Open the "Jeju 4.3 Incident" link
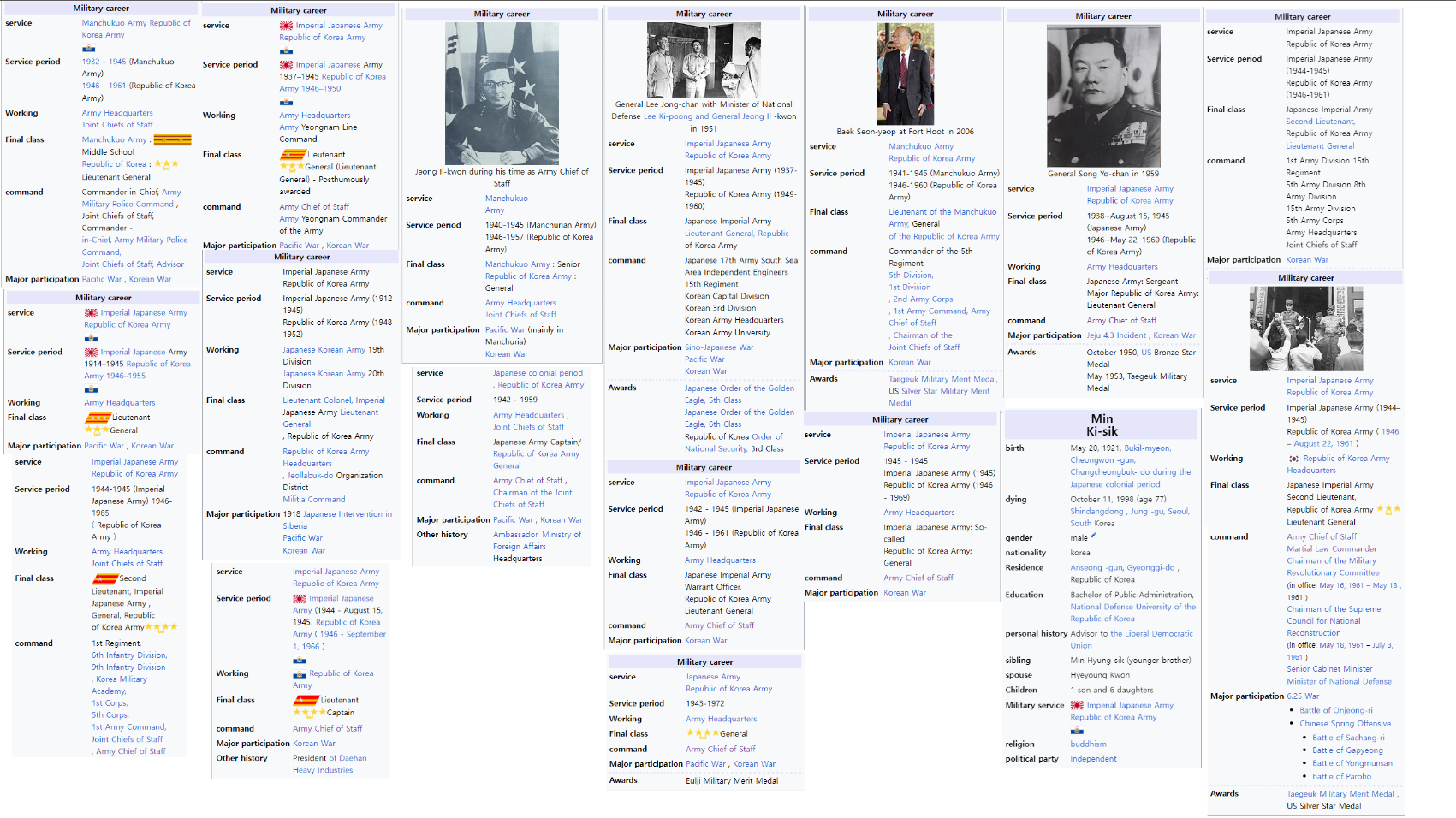 coord(1116,335)
